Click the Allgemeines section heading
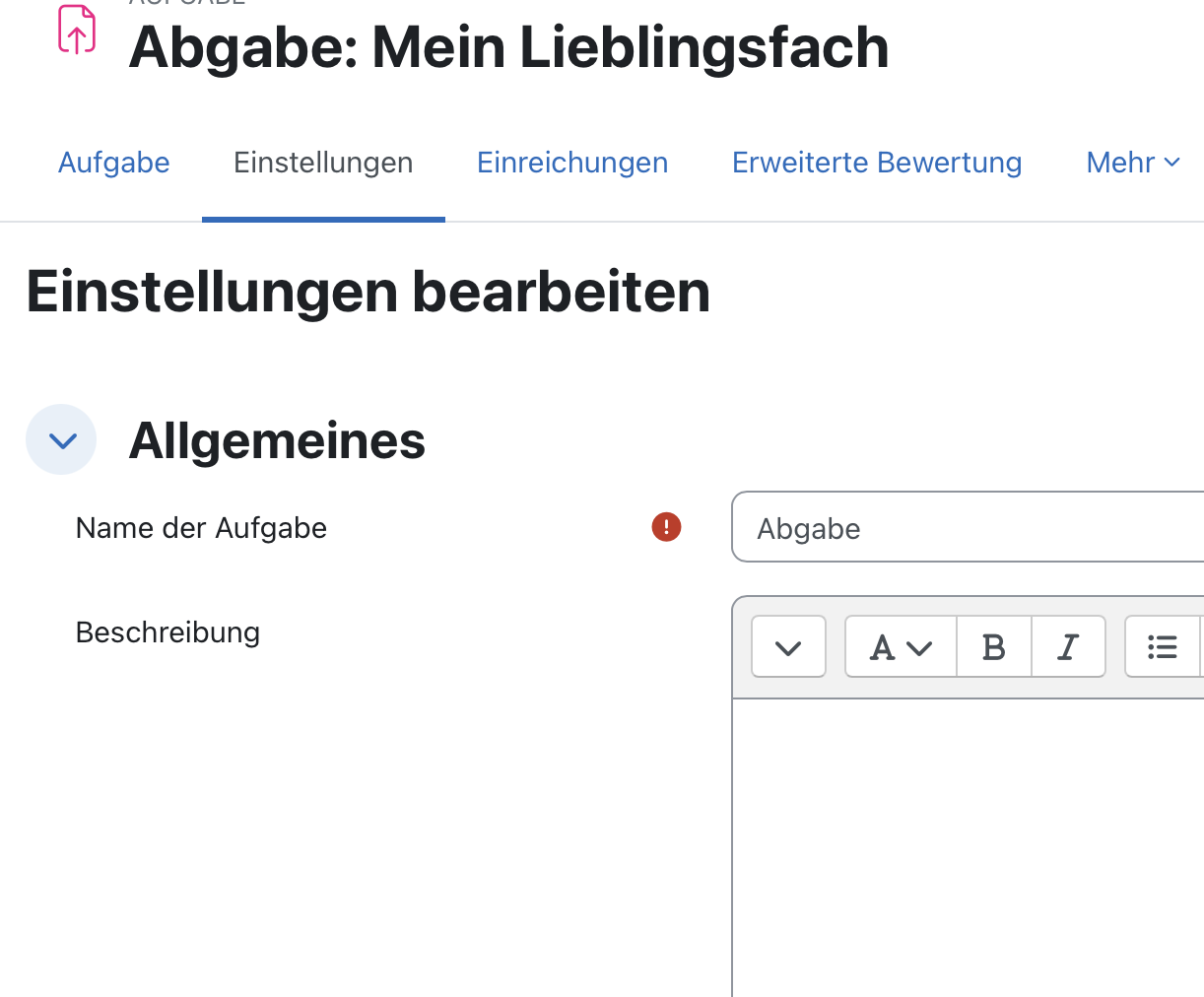1204x997 pixels. tap(277, 440)
